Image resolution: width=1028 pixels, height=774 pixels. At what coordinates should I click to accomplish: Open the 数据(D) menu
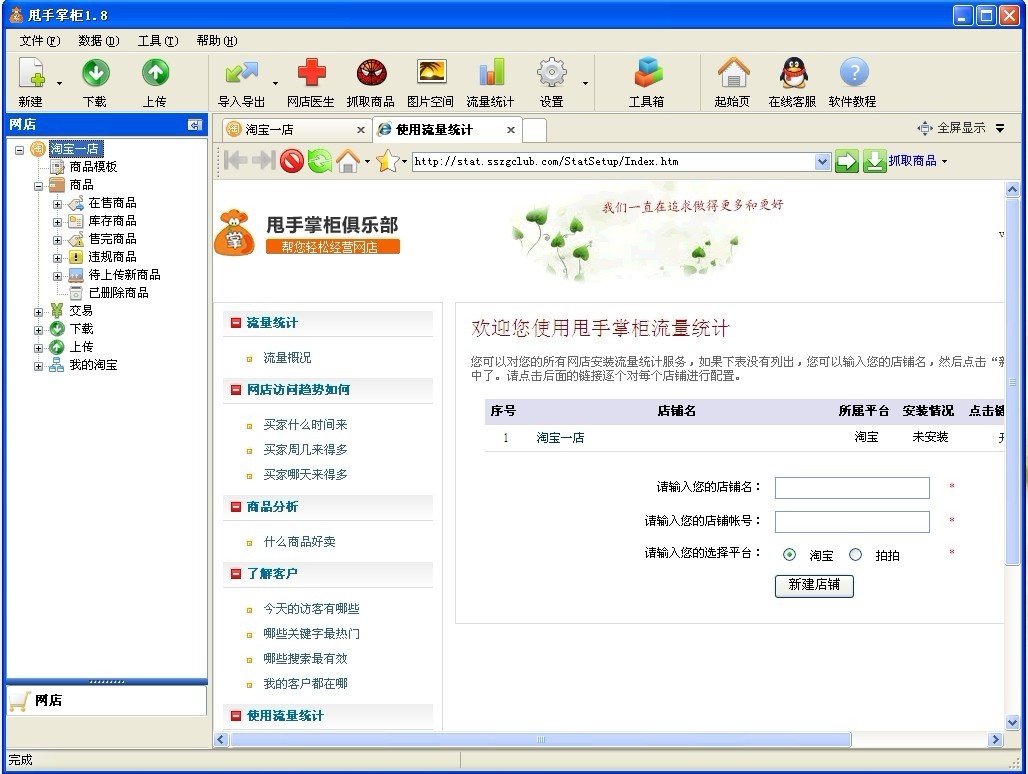coord(99,41)
